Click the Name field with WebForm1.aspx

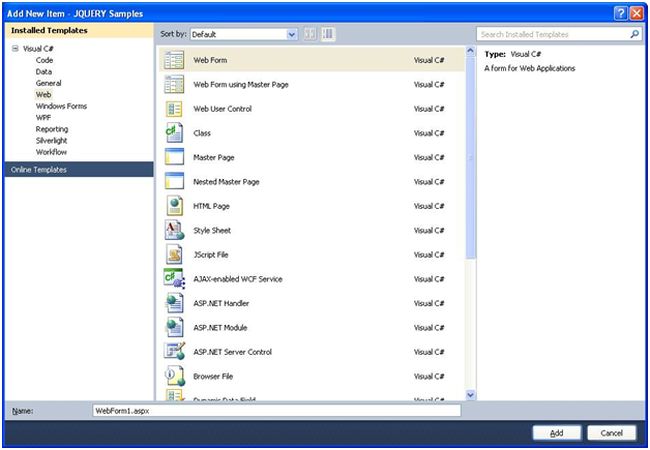(276, 411)
